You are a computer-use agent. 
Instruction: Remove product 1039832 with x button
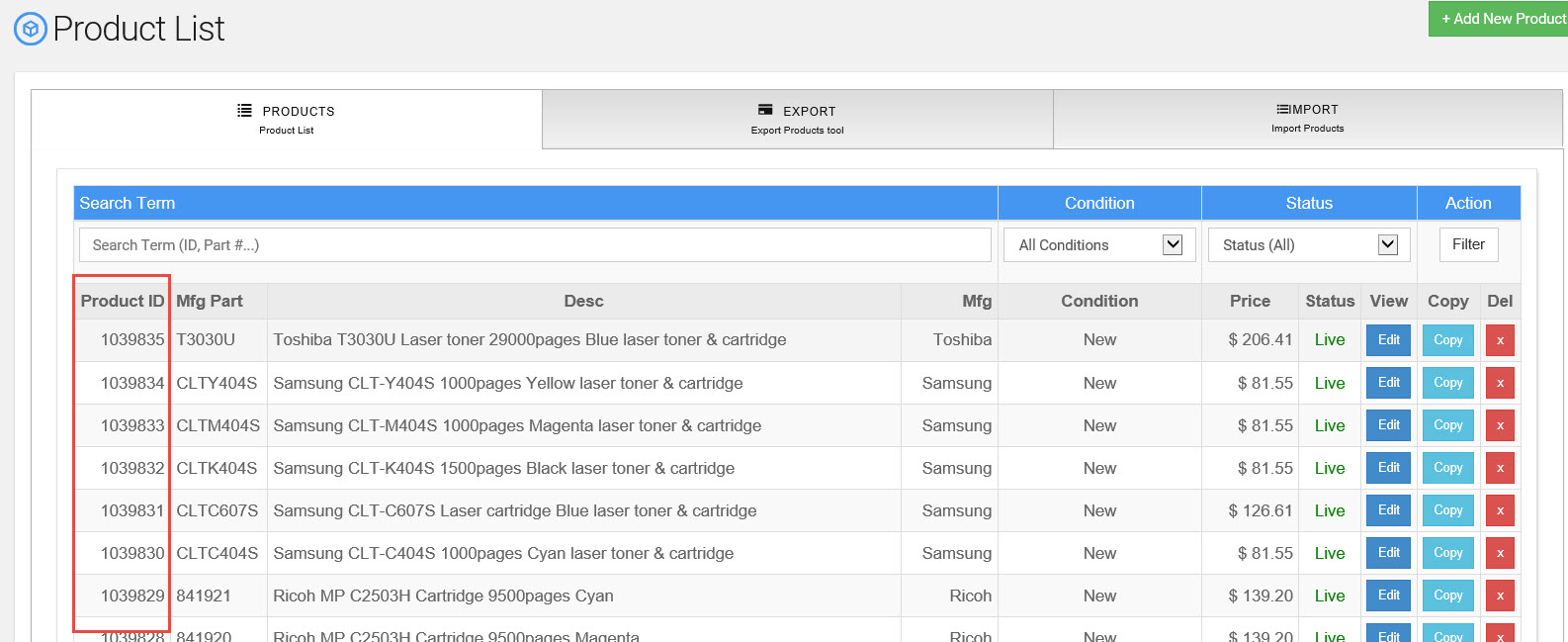(x=1499, y=468)
